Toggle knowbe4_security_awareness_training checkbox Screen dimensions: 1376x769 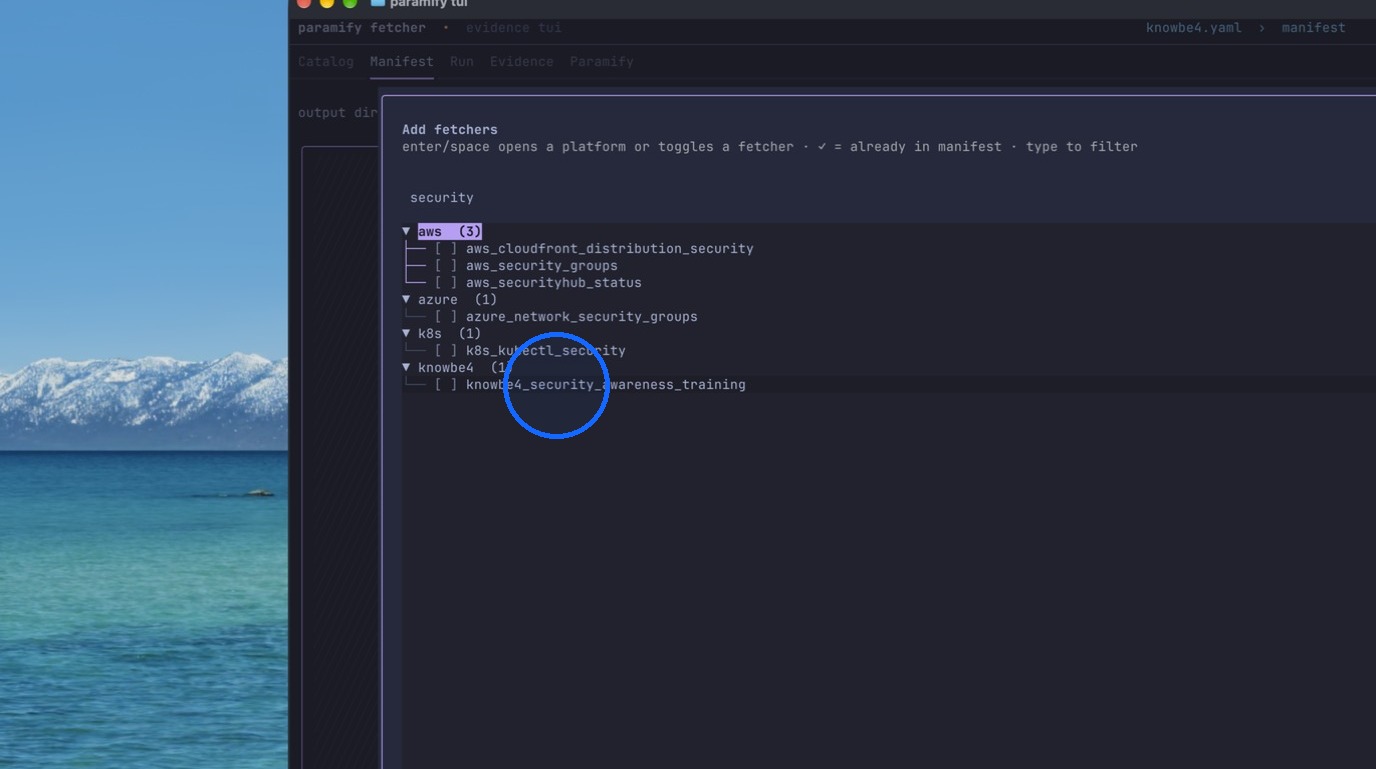point(446,385)
